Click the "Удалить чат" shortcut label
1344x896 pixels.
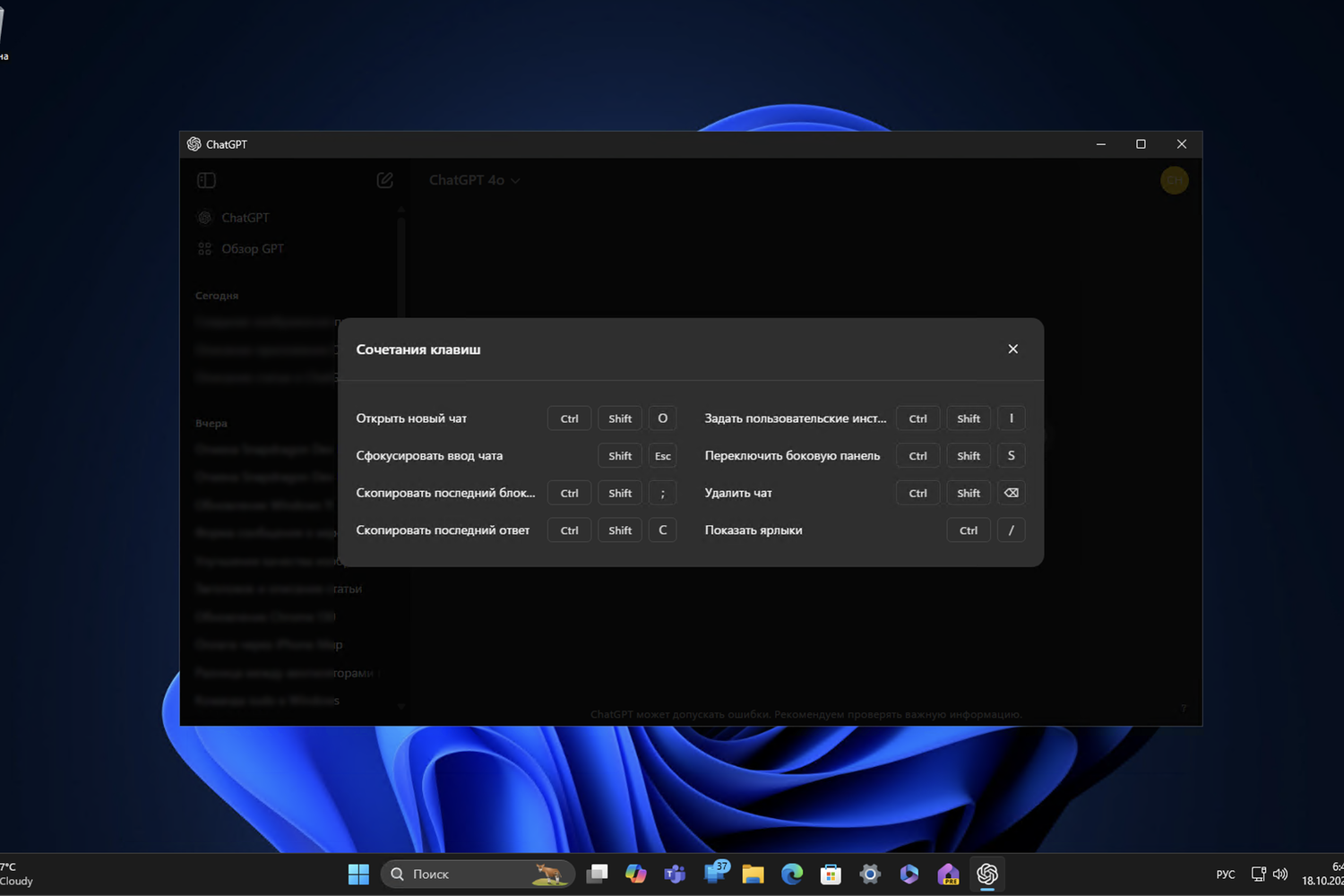point(738,493)
